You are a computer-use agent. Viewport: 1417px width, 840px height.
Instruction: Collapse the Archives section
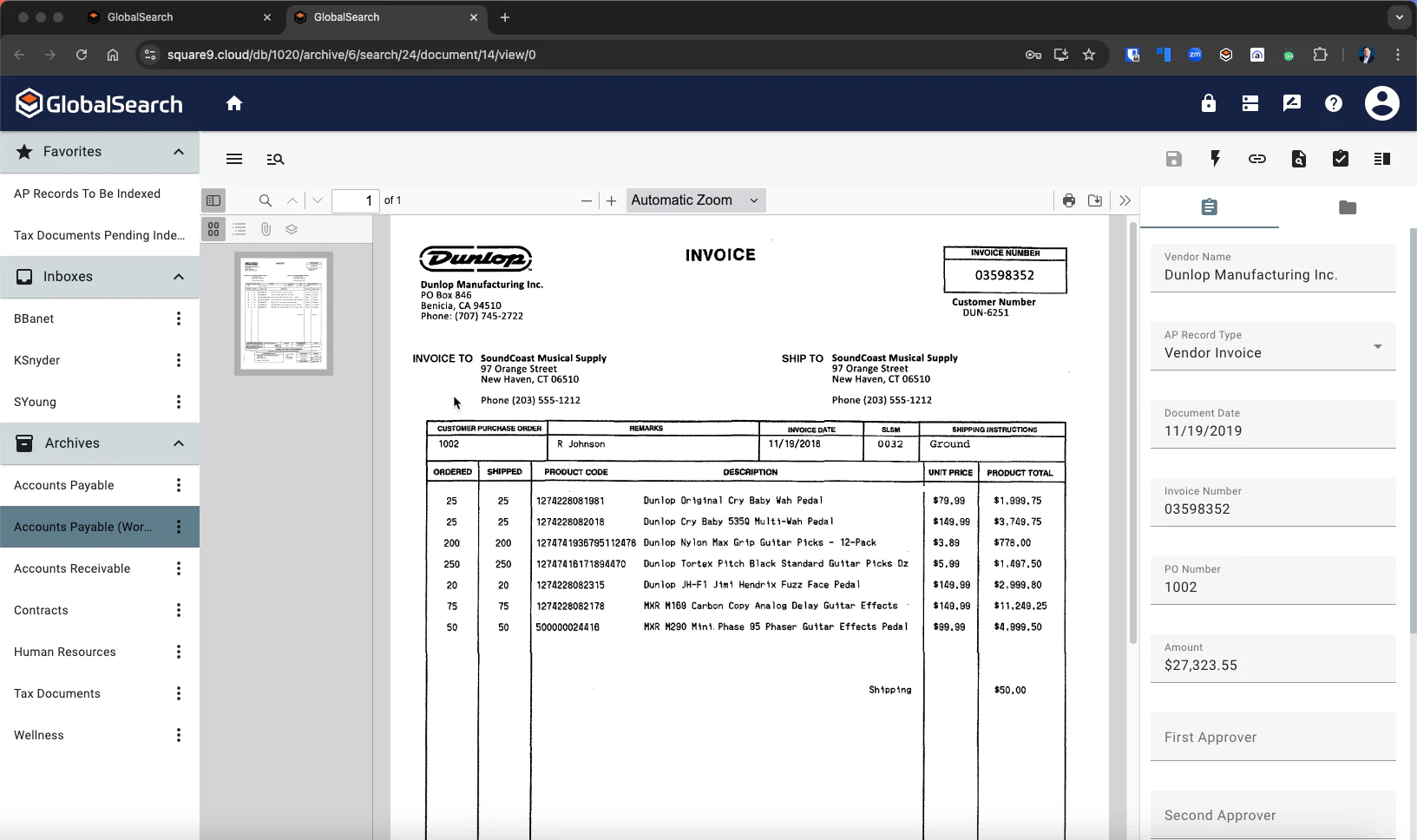pos(178,443)
